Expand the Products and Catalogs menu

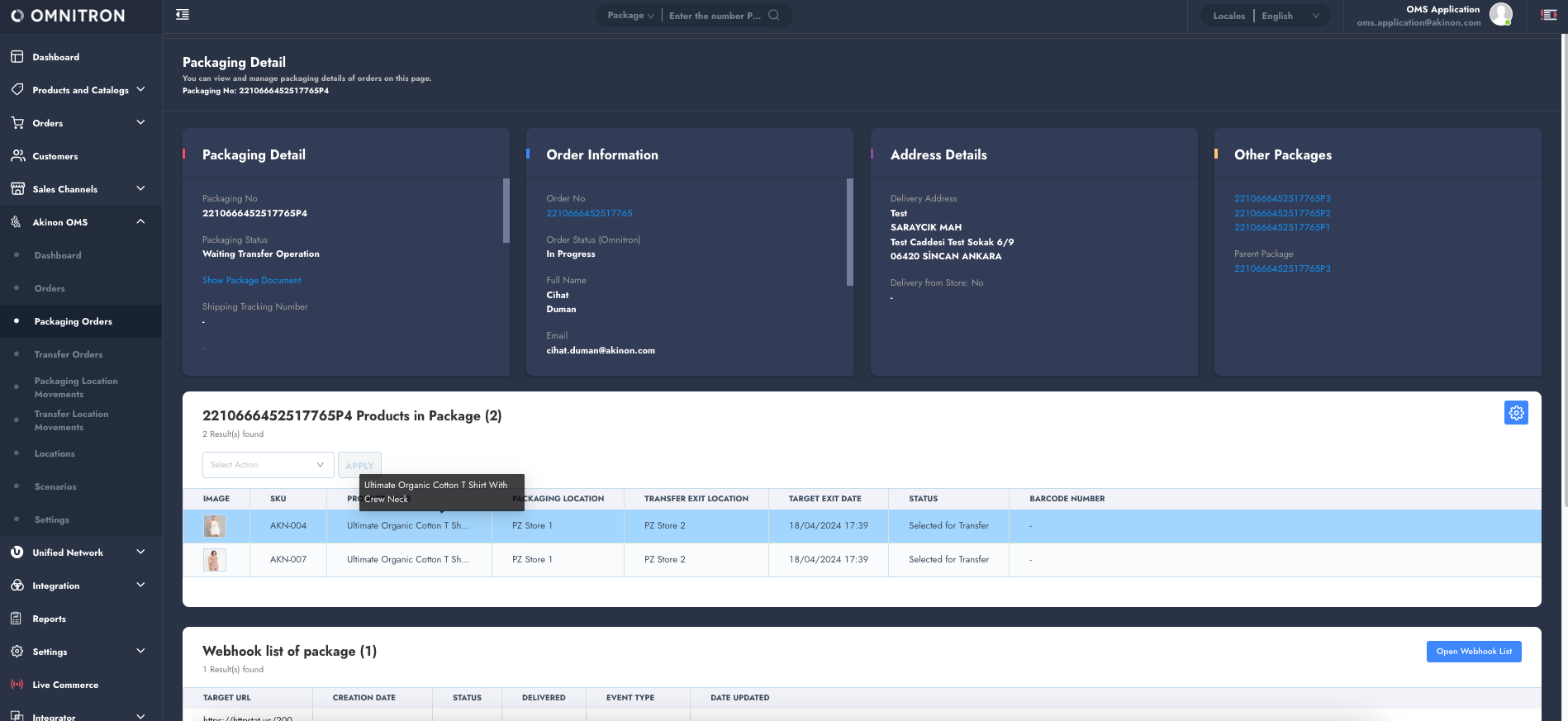click(140, 89)
